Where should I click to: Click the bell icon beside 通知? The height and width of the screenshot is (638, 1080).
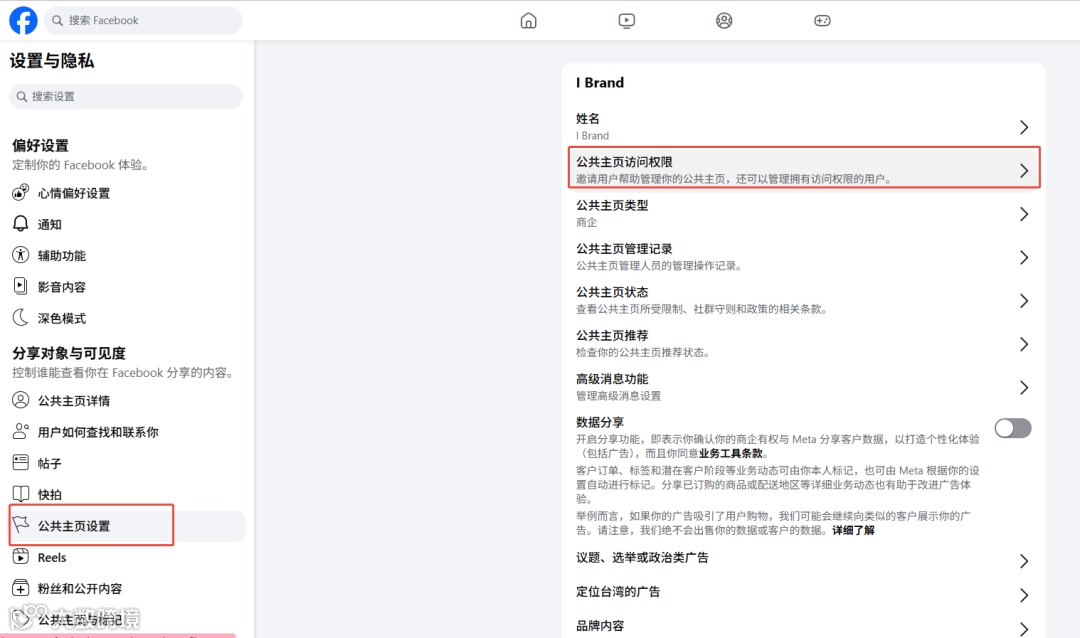pos(21,223)
